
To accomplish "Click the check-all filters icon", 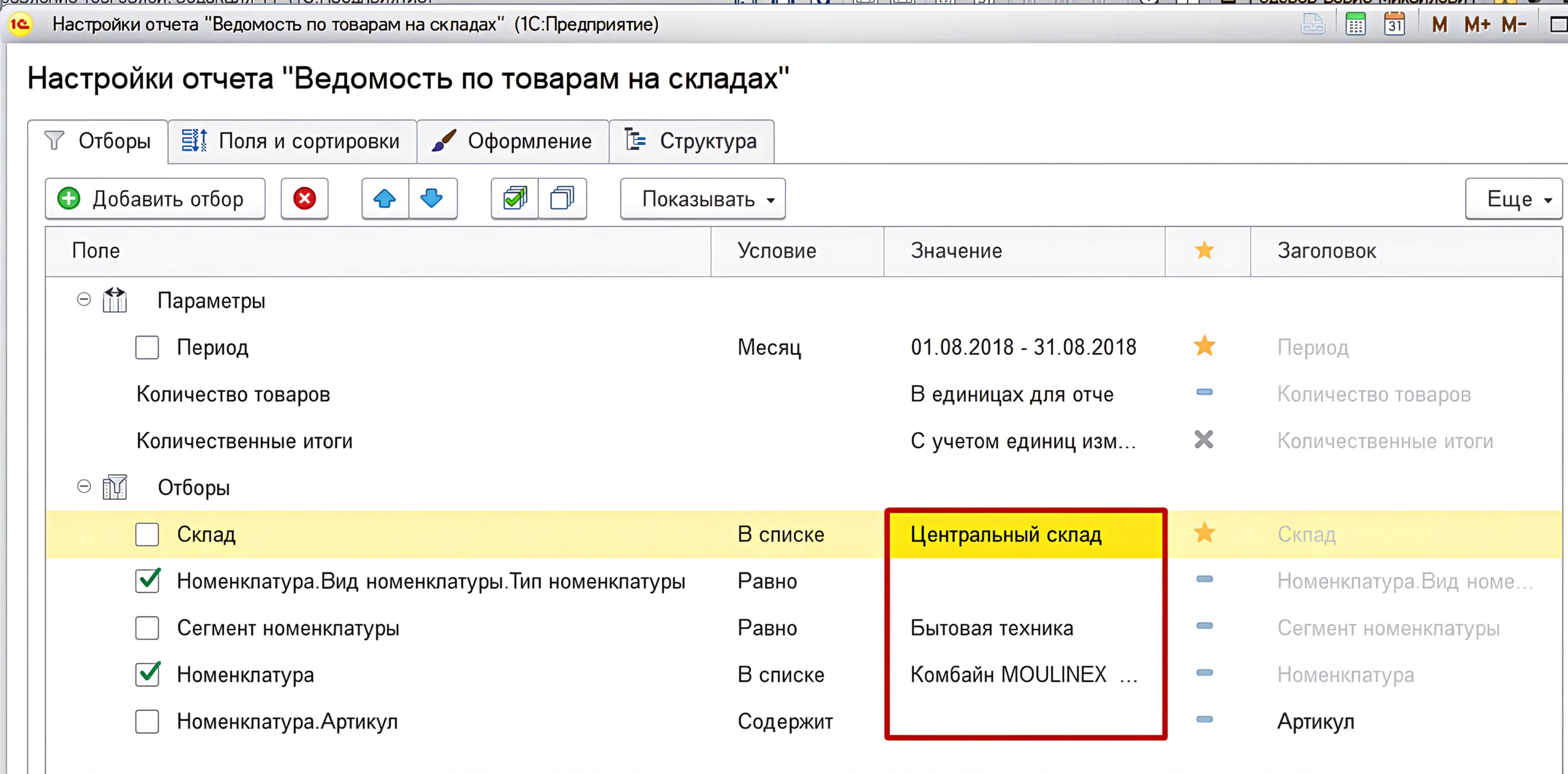I will (515, 199).
